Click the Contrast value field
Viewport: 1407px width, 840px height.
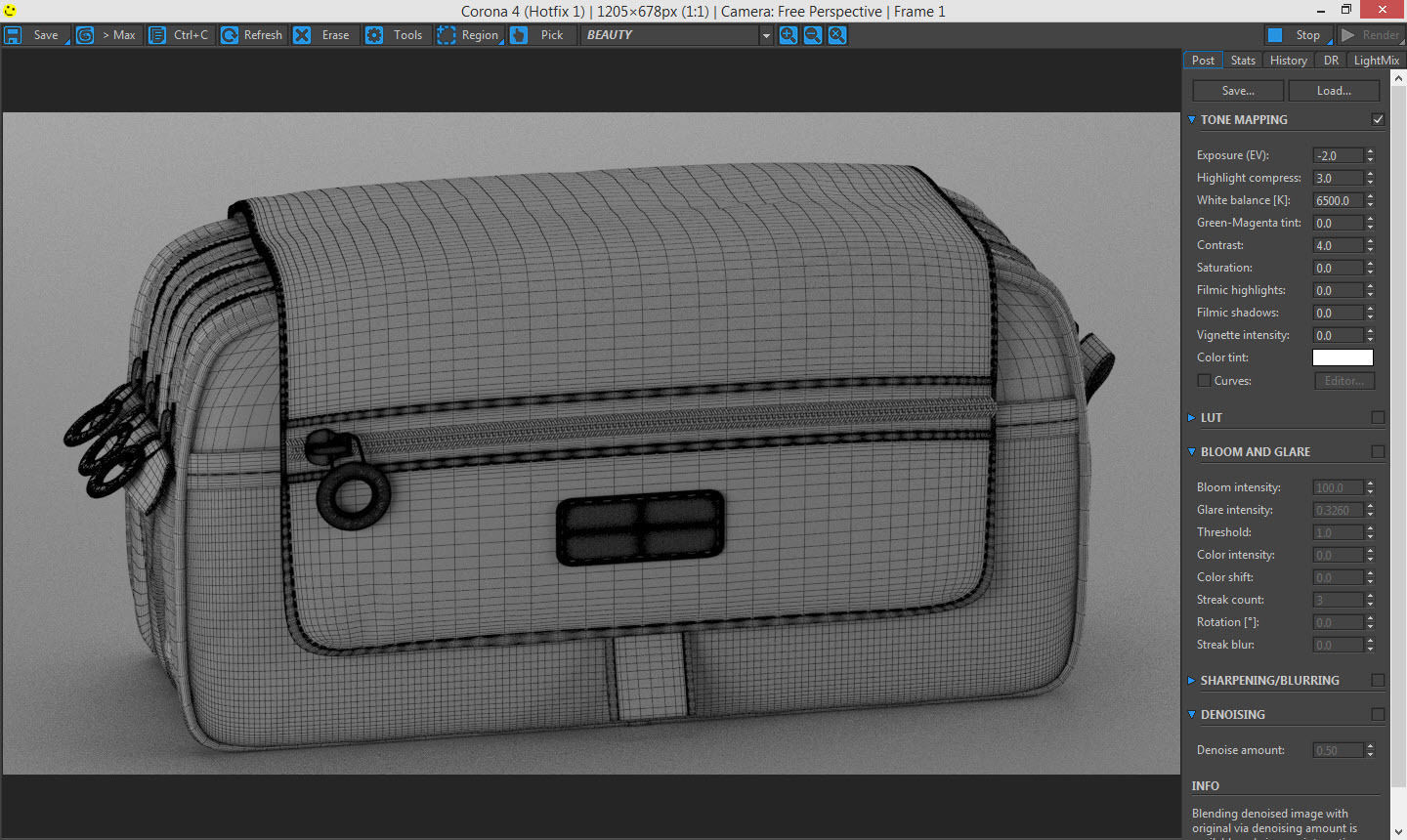coord(1338,245)
